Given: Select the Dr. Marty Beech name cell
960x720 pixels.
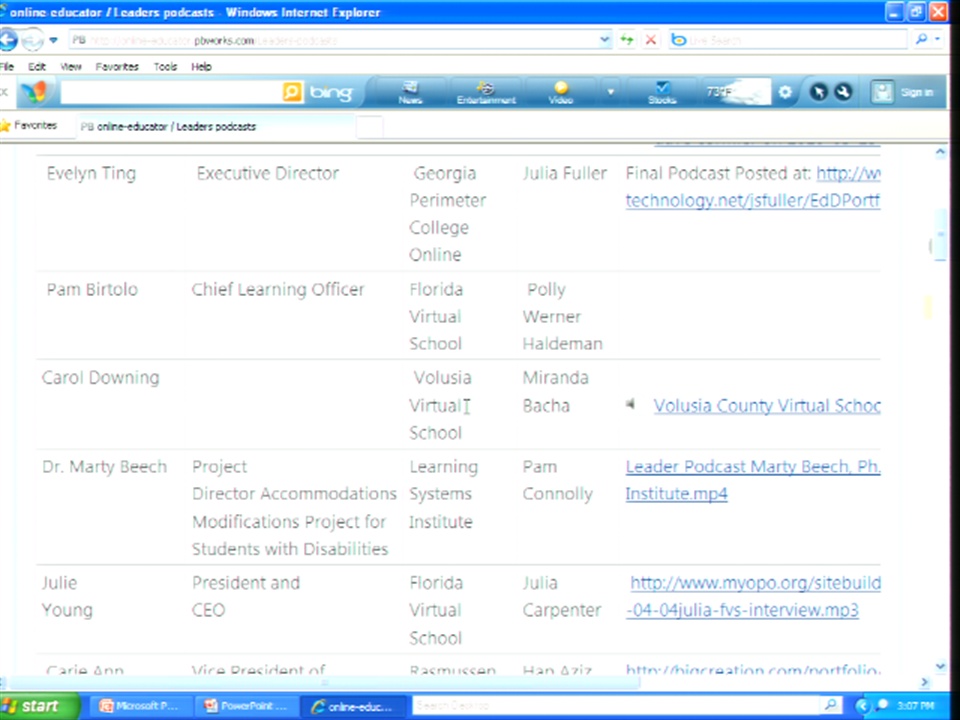Looking at the screenshot, I should [x=104, y=467].
